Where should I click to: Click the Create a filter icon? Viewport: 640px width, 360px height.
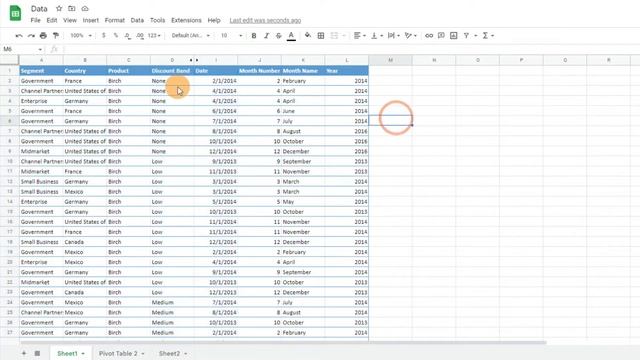pos(466,36)
